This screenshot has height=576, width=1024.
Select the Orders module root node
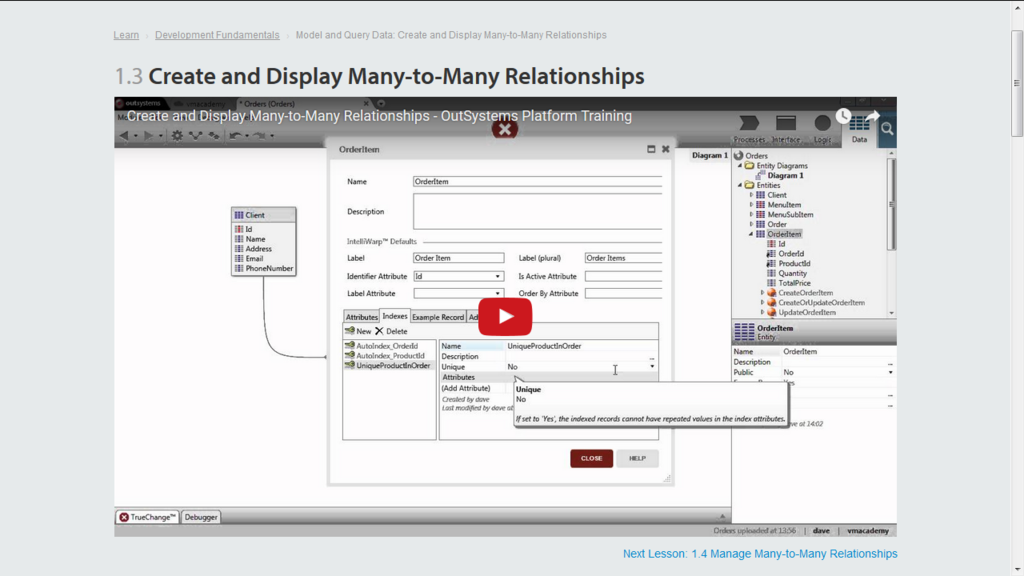pyautogui.click(x=756, y=155)
